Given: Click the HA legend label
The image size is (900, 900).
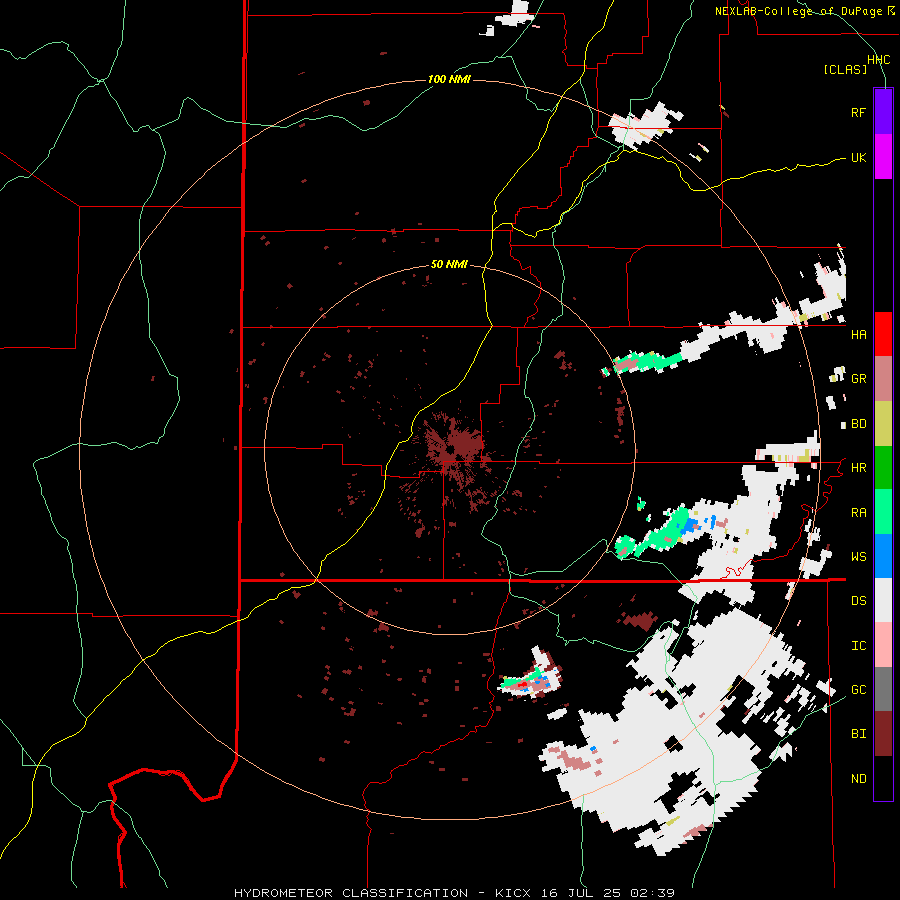Looking at the screenshot, I should pos(858,334).
